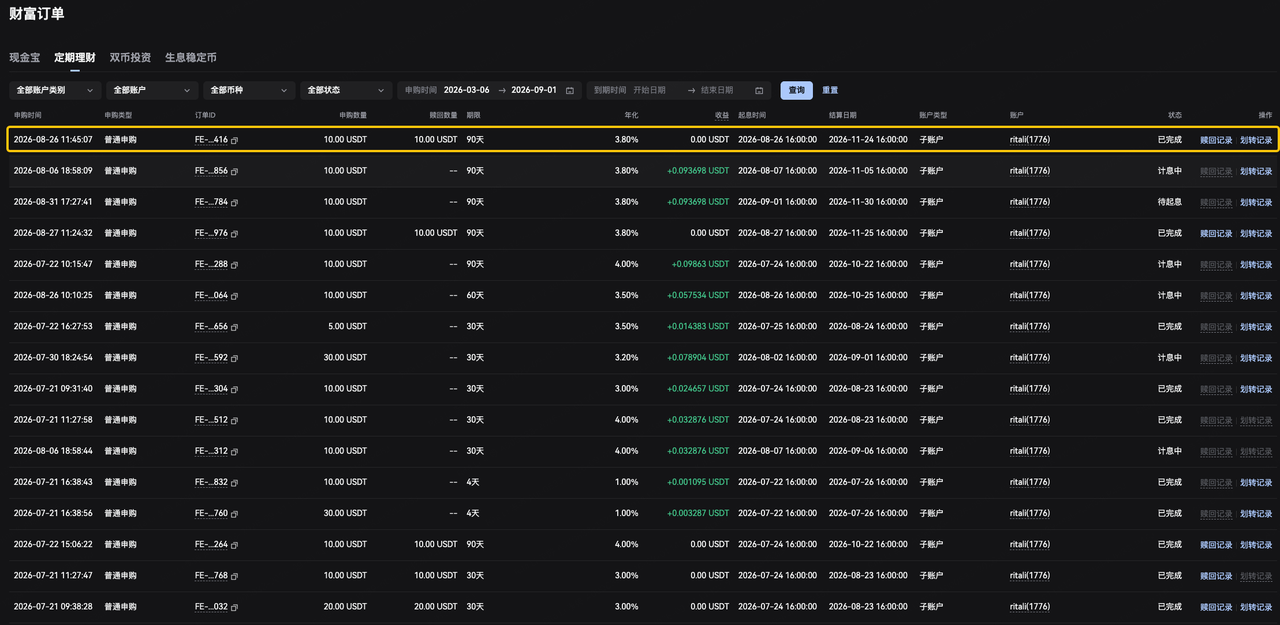Copy the order ID ending in 784
This screenshot has width=1280, height=625.
click(x=234, y=202)
